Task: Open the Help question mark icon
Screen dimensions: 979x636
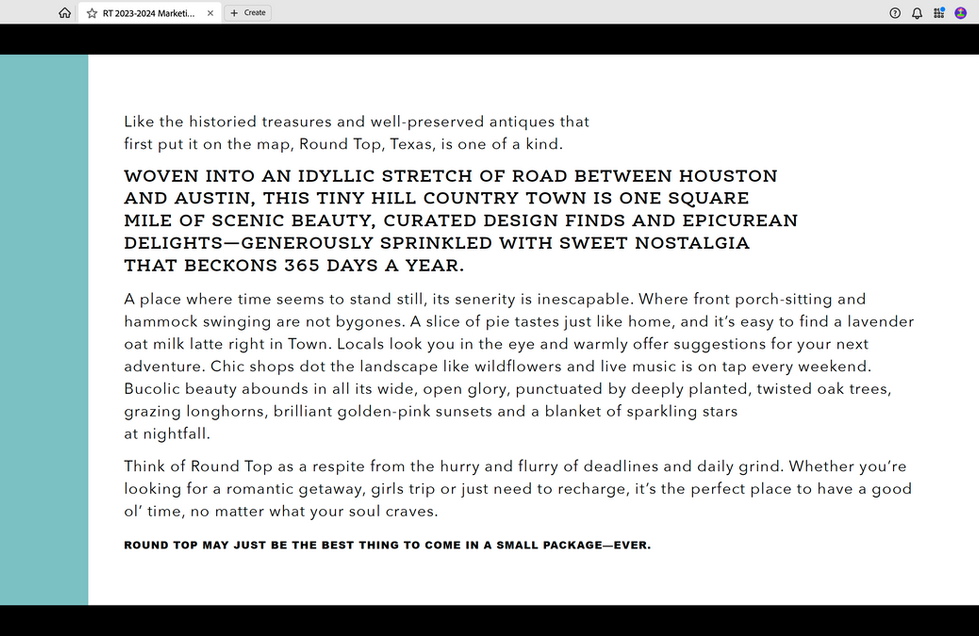Action: [x=895, y=13]
